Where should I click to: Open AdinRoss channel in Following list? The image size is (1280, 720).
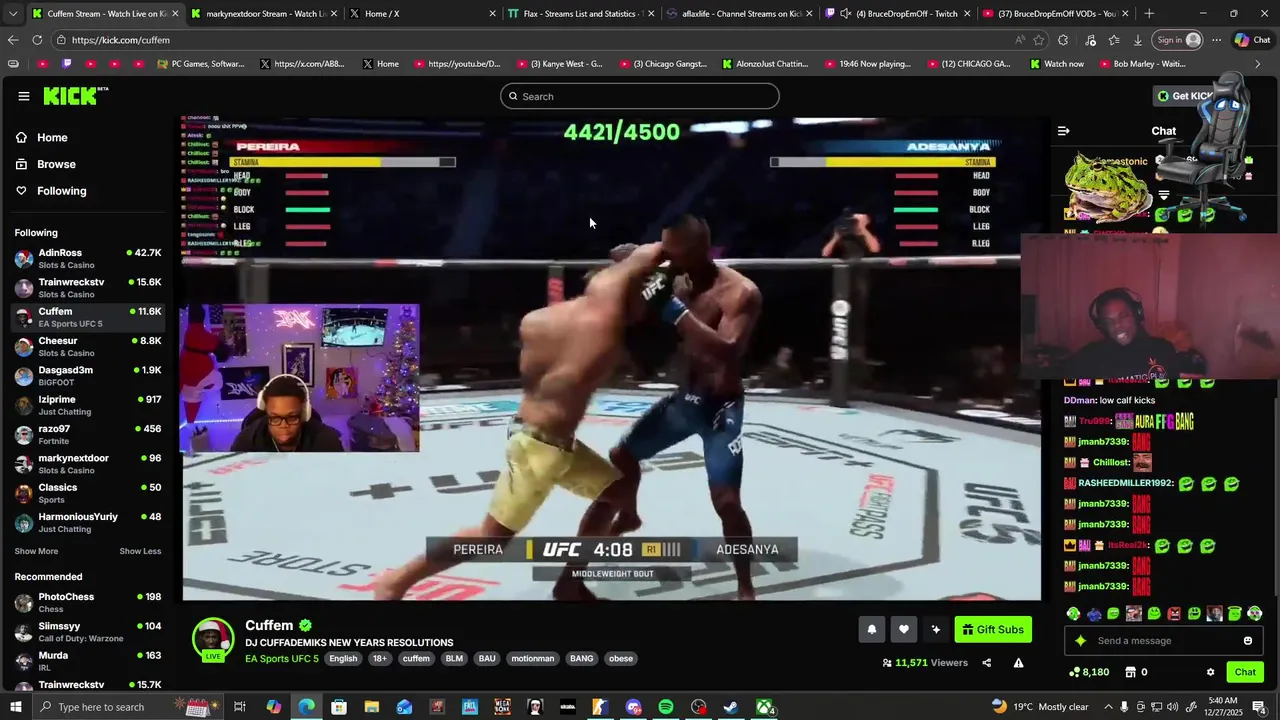(88, 259)
